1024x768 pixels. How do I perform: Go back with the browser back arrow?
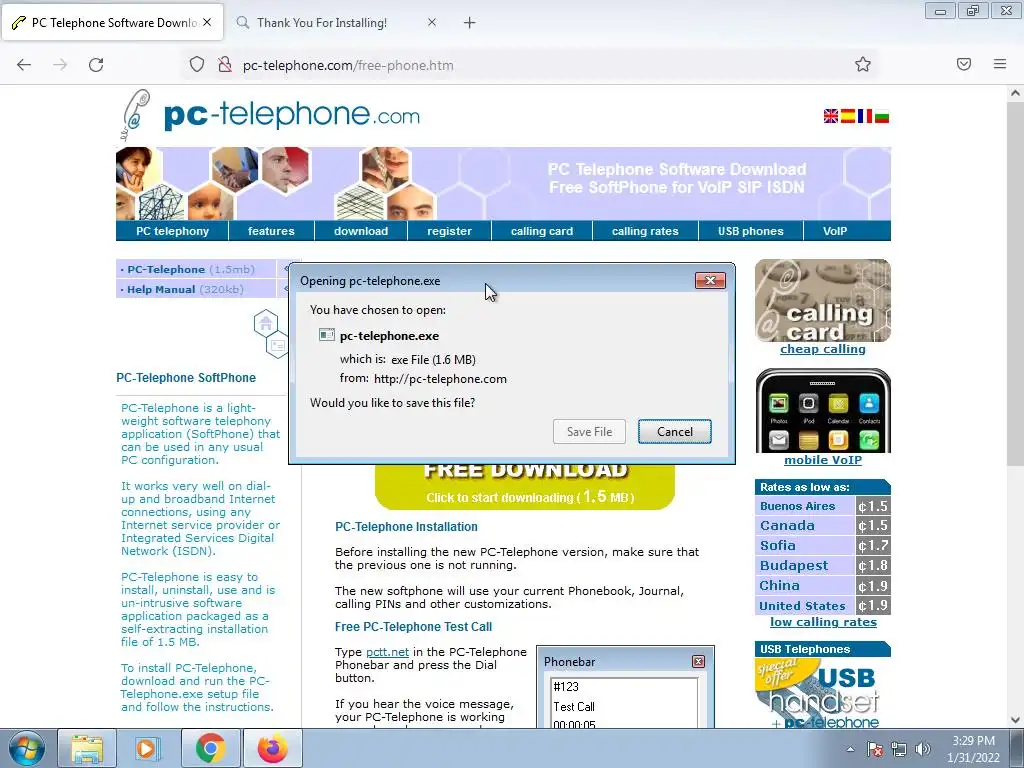[24, 65]
